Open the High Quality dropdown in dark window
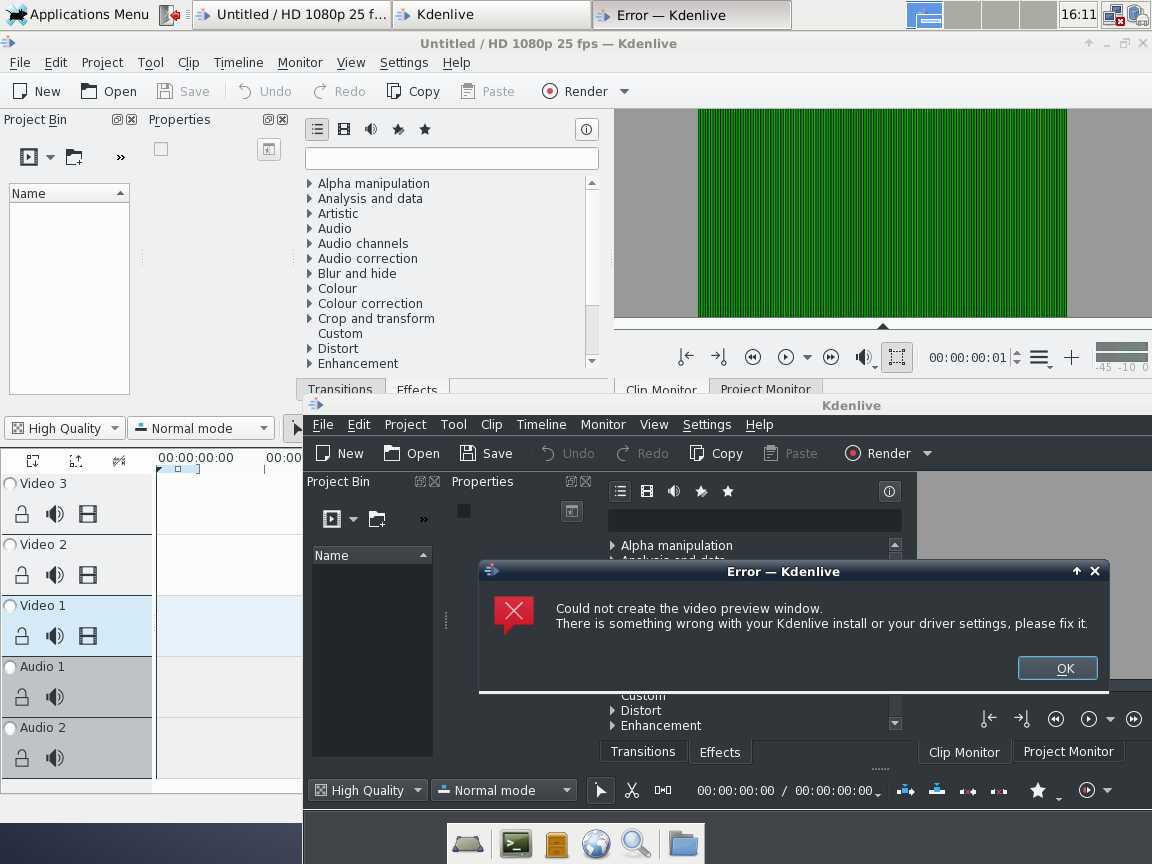The width and height of the screenshot is (1152, 864). point(367,790)
